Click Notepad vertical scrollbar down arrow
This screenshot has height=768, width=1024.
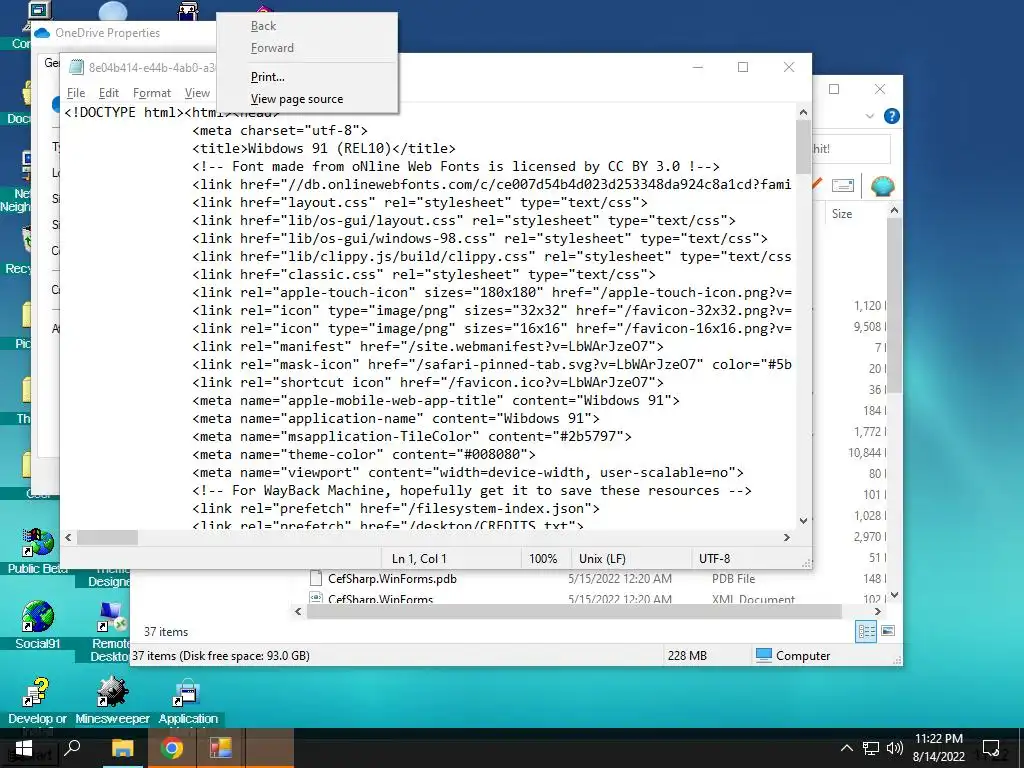[x=803, y=520]
